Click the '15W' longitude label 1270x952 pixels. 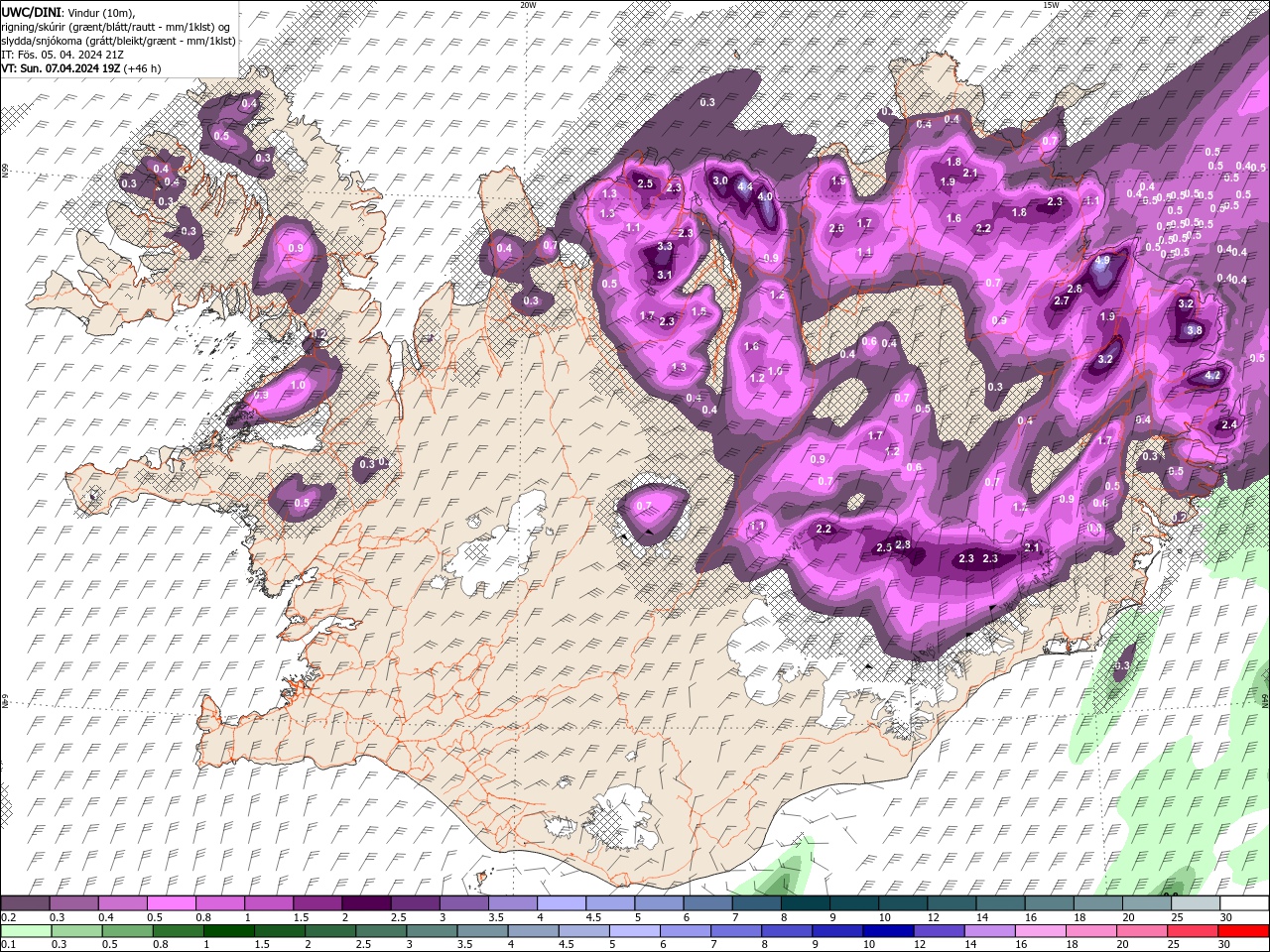point(1051,5)
